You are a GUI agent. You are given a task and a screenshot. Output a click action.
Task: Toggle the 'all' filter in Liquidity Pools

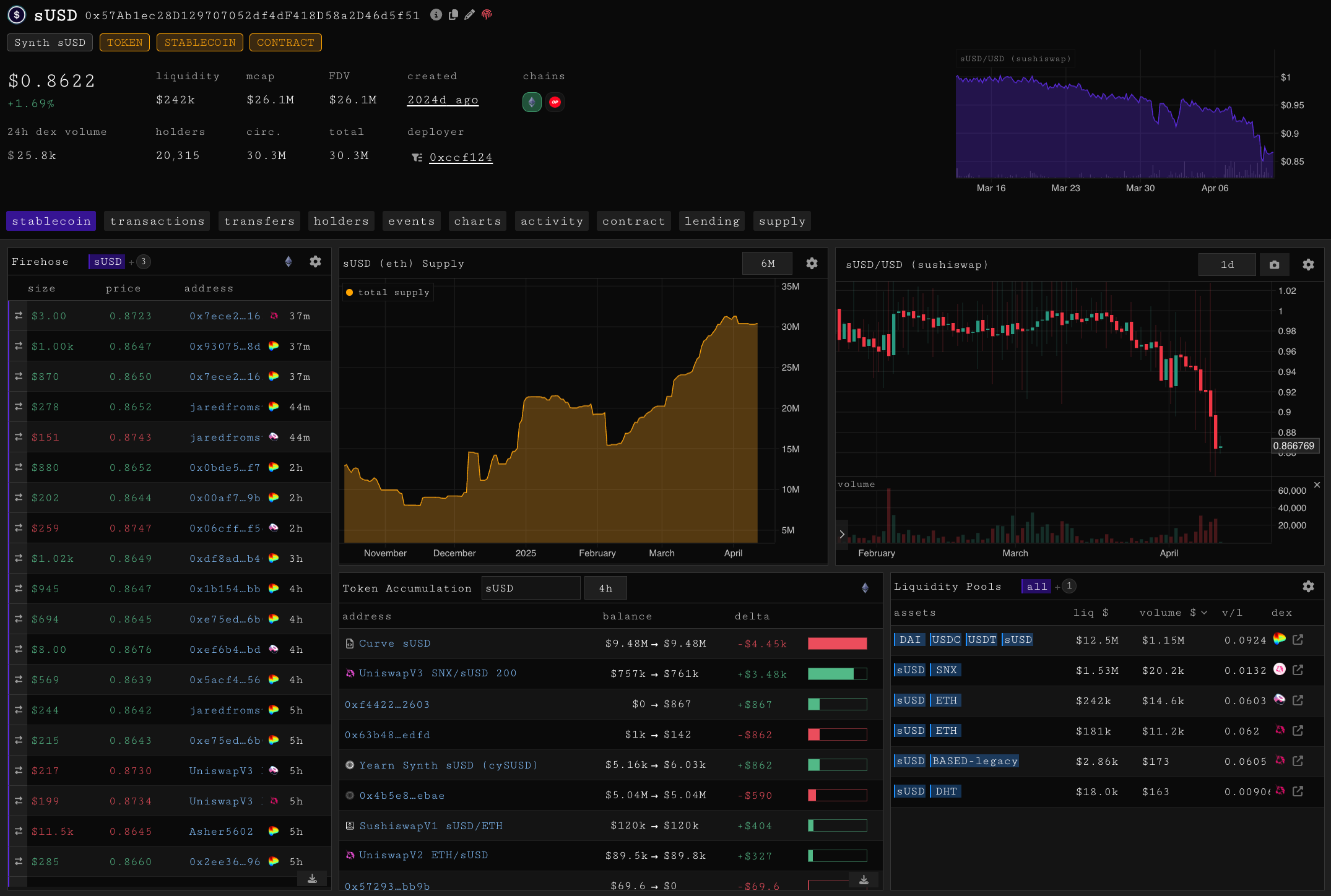[x=1036, y=587]
